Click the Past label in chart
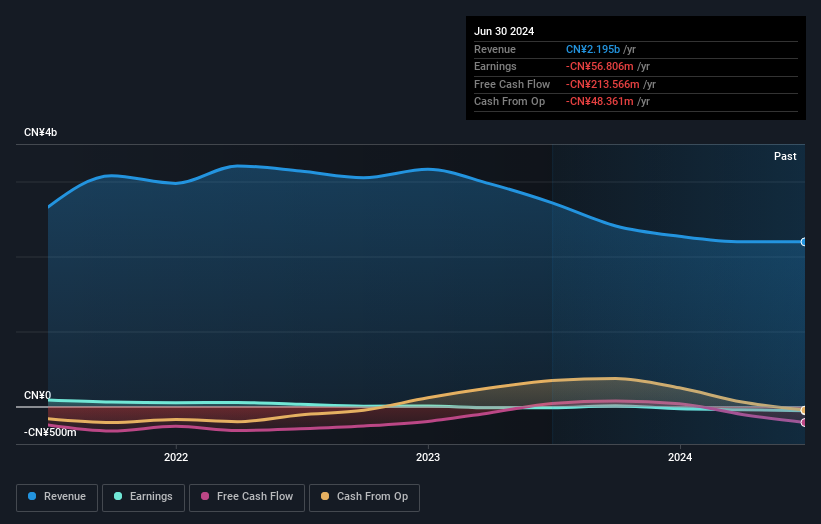The width and height of the screenshot is (821, 524). pos(785,156)
